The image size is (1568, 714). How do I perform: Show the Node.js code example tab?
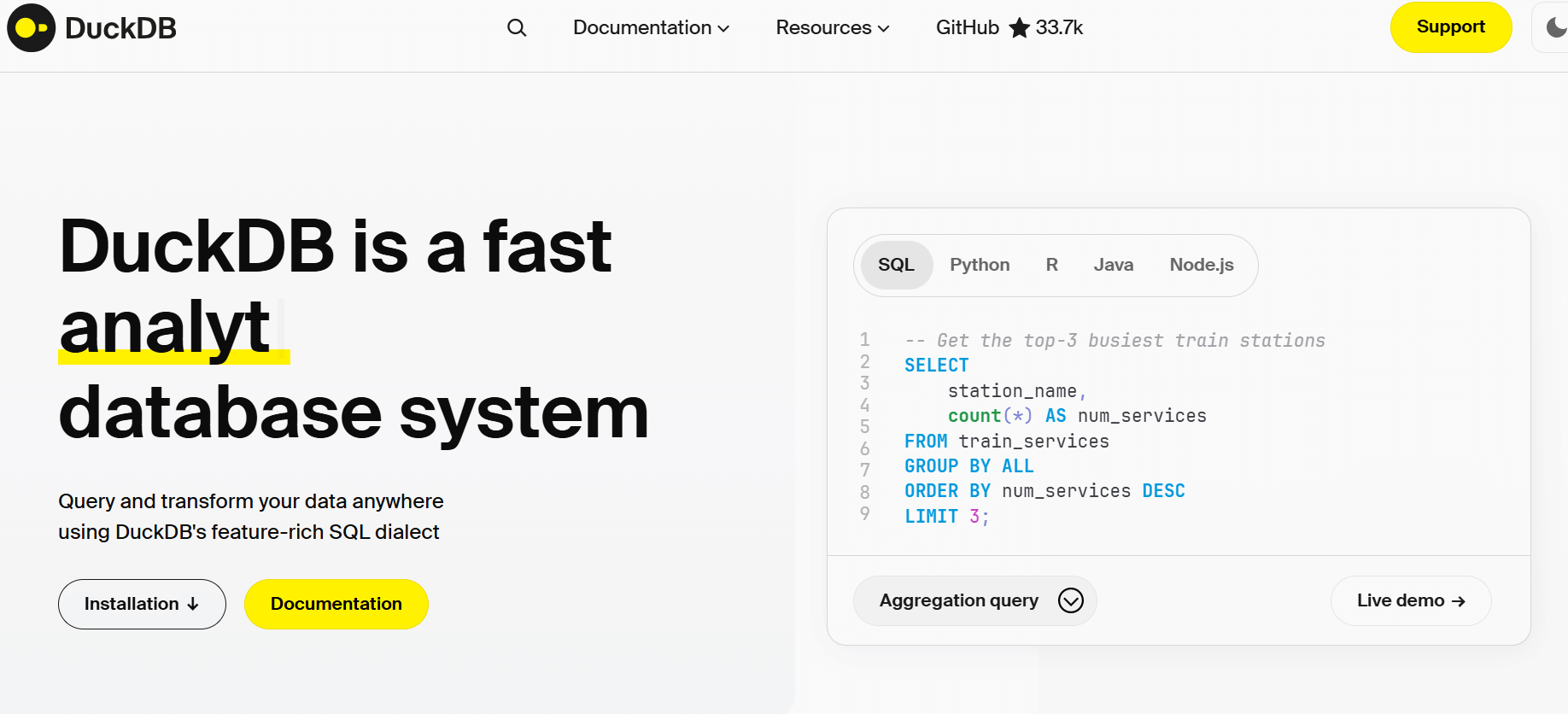(1201, 266)
